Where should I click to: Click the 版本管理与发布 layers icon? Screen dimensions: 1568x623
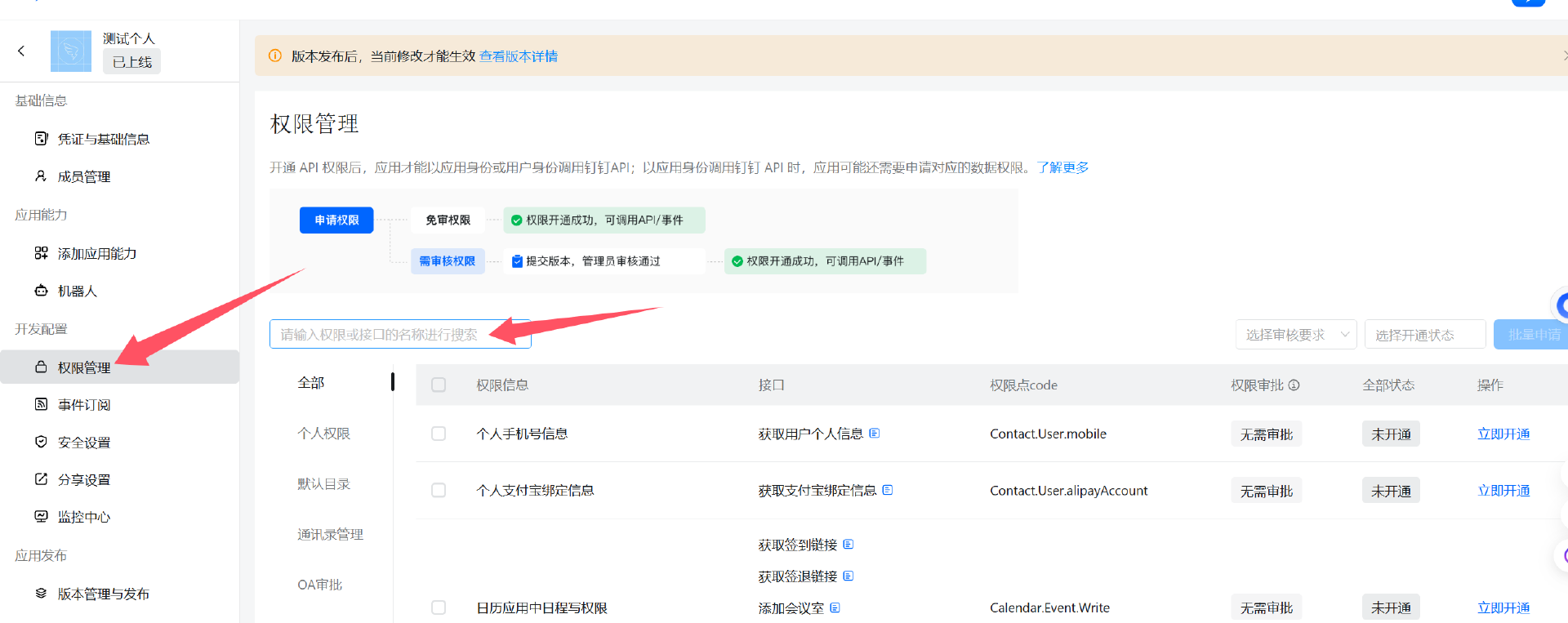click(41, 594)
